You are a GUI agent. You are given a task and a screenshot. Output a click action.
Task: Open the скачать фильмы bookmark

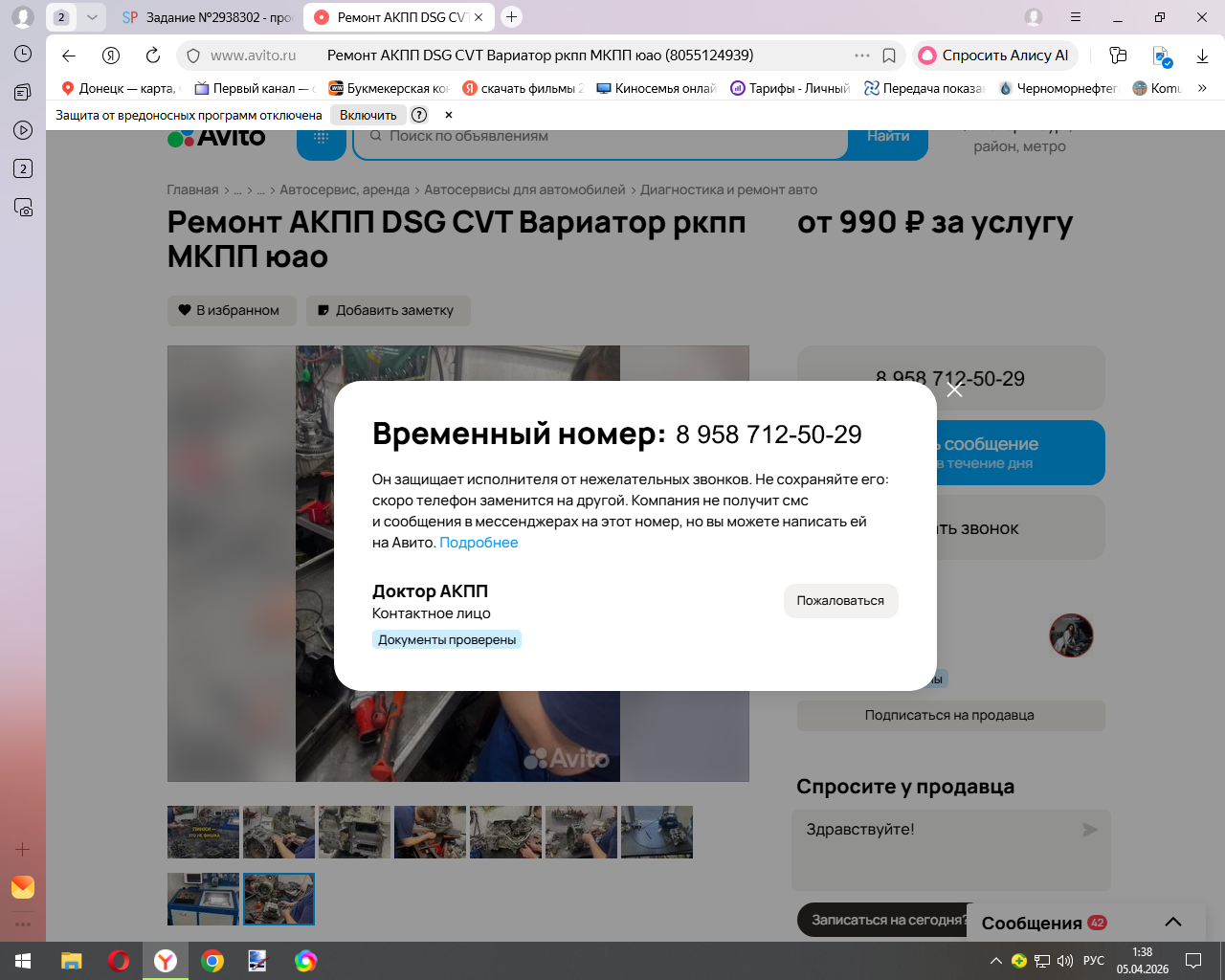pos(523,88)
